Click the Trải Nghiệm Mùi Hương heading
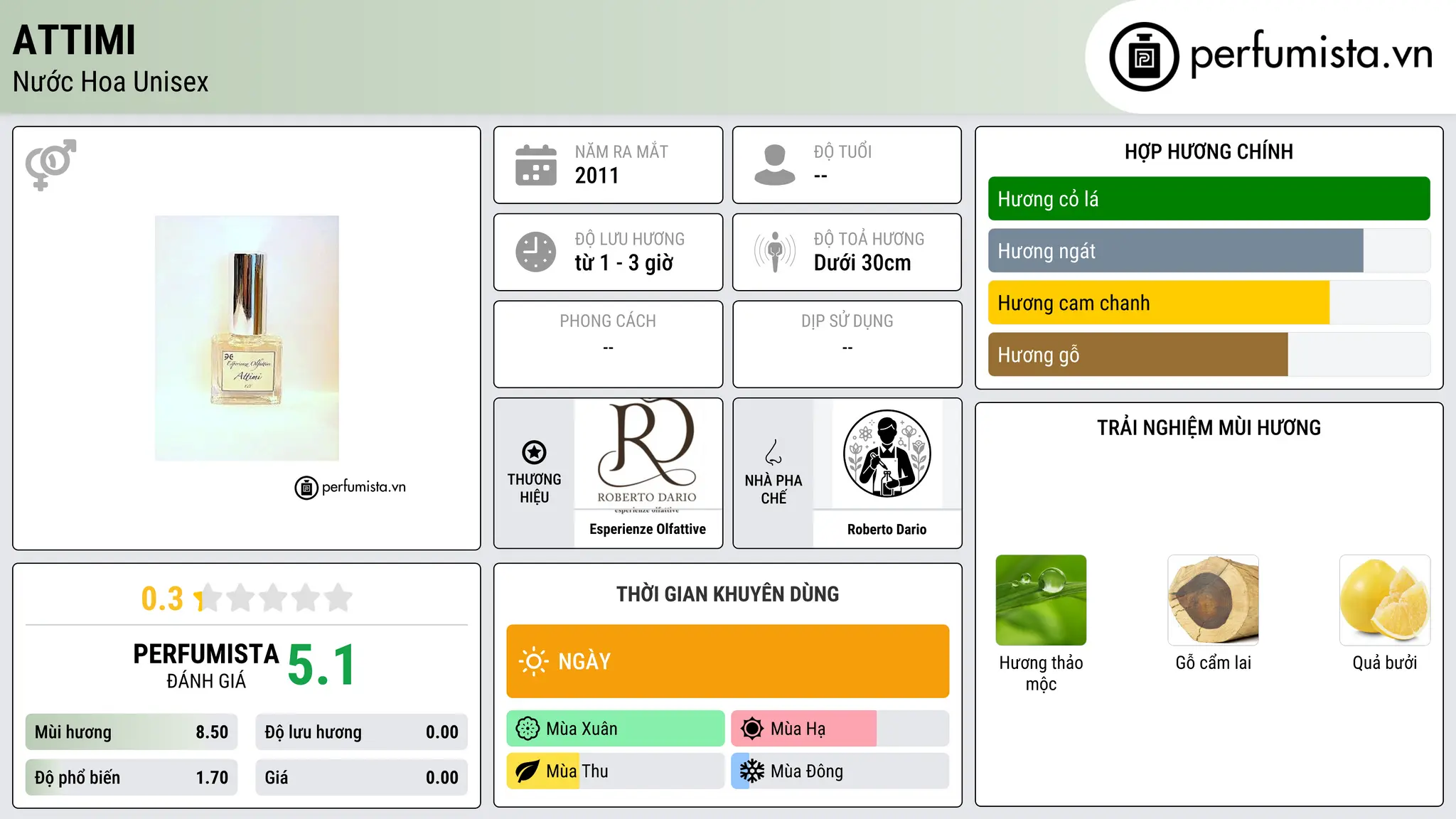Screen dimensions: 1456x819 1209,427
